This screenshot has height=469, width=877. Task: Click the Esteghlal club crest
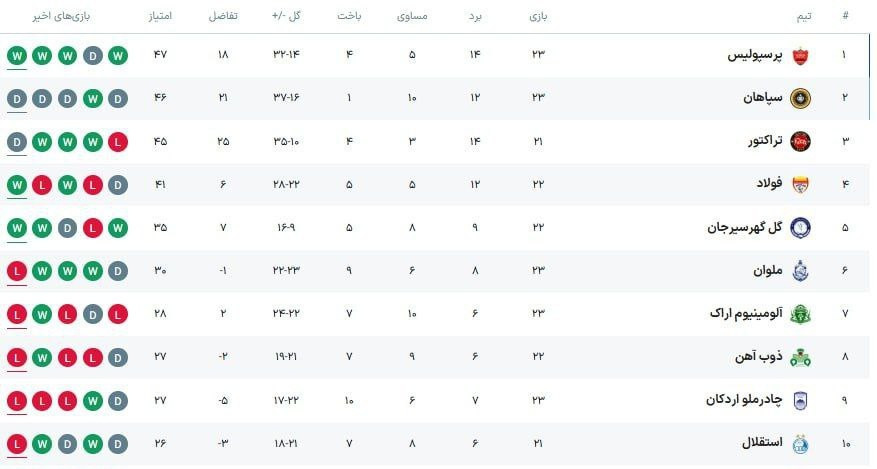800,443
